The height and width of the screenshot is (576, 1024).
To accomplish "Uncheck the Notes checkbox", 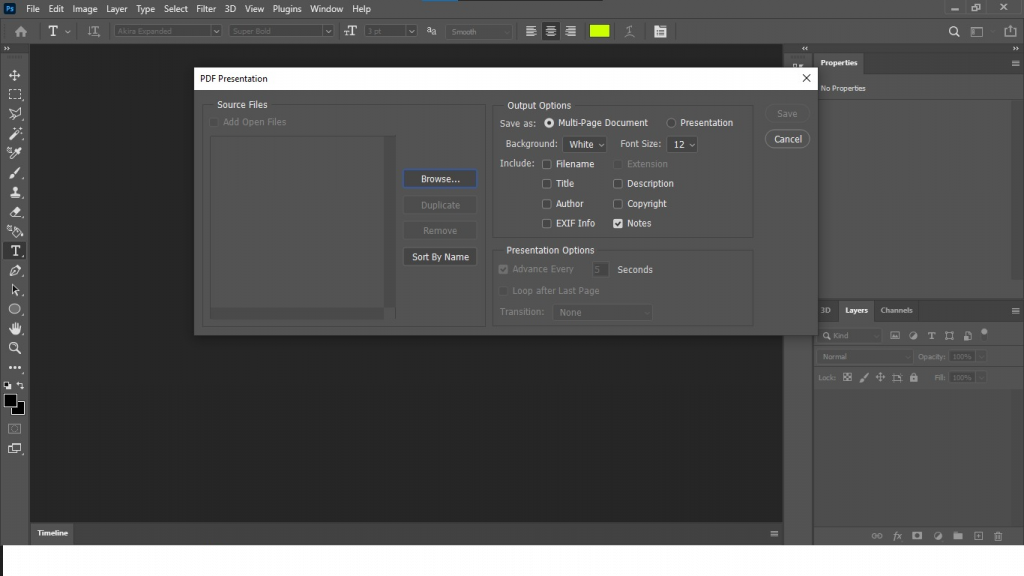I will click(x=617, y=223).
